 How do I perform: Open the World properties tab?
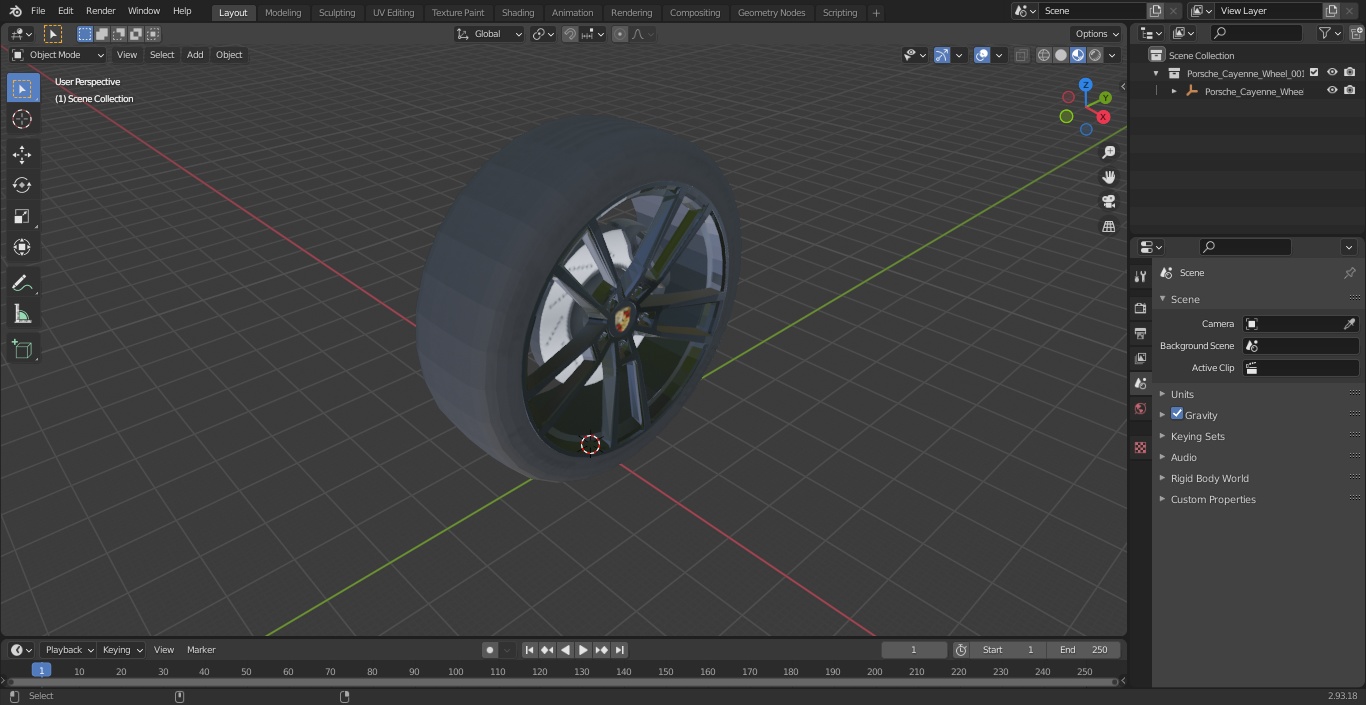(1140, 408)
